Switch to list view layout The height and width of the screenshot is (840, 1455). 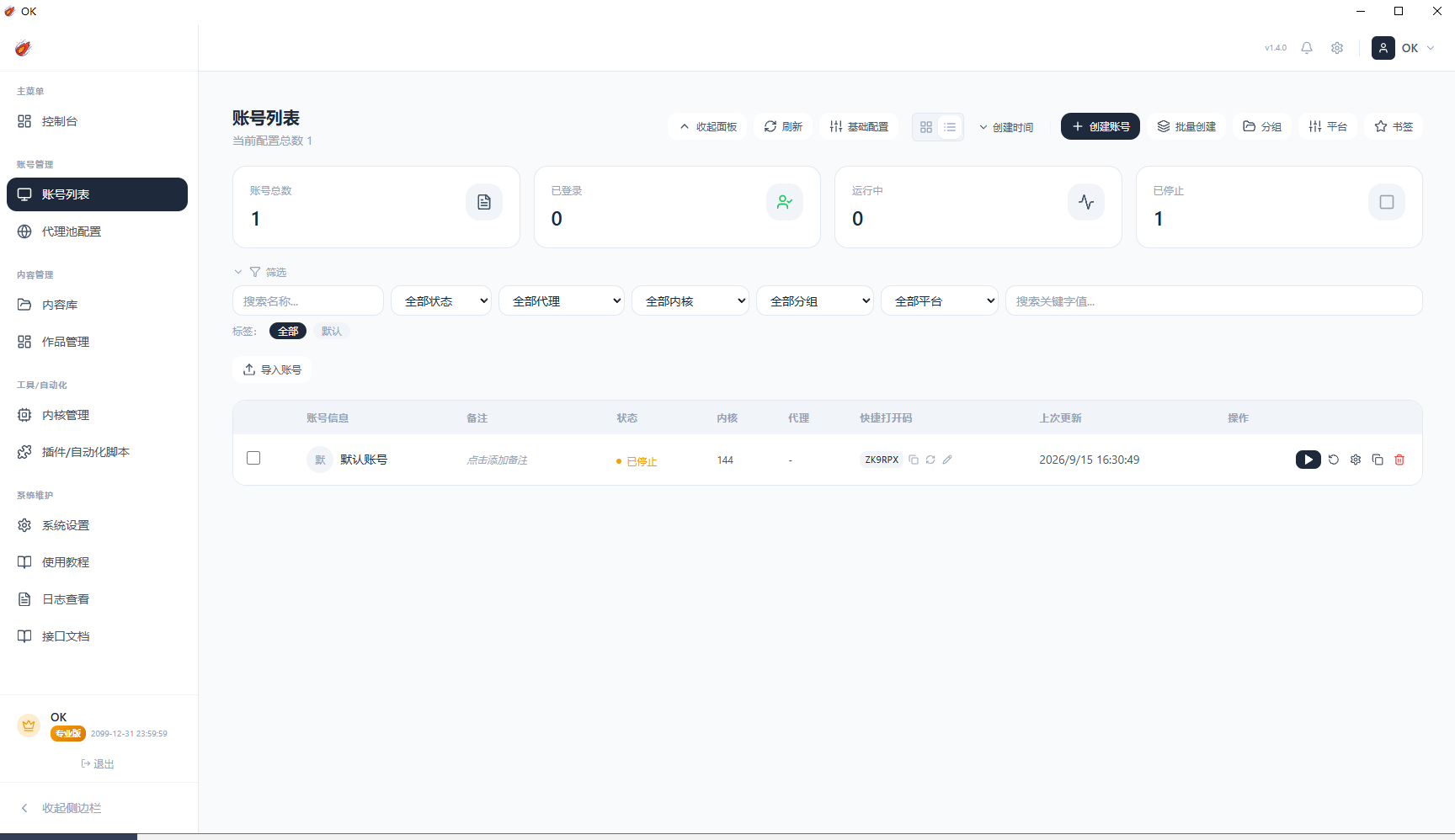click(x=950, y=127)
